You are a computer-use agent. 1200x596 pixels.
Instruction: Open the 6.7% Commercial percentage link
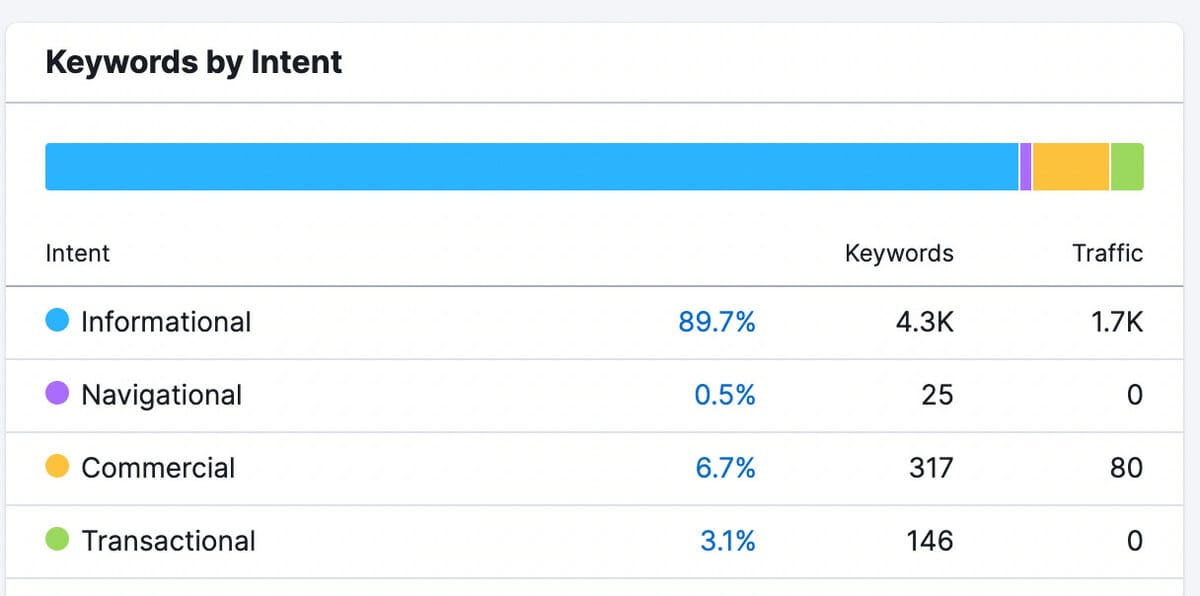point(724,468)
